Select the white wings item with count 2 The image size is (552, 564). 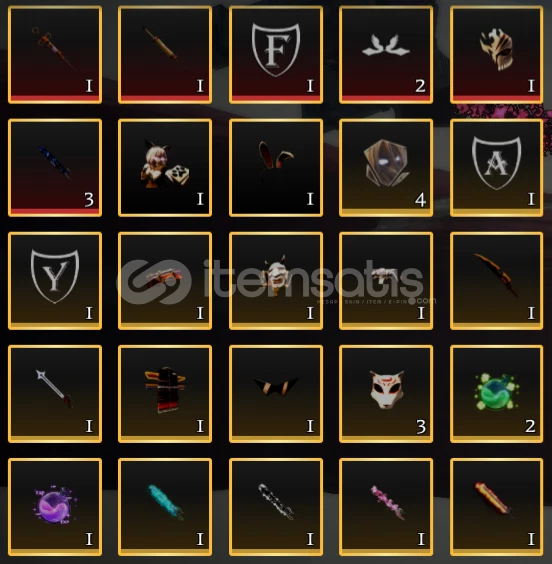386,55
